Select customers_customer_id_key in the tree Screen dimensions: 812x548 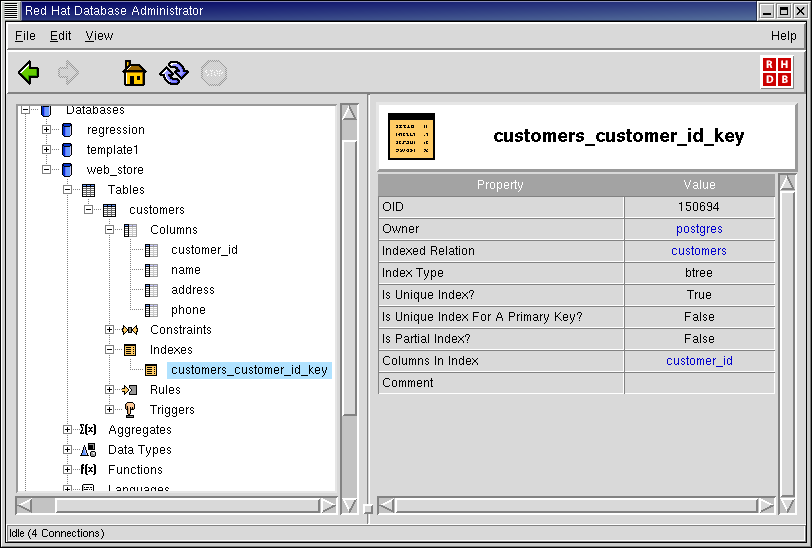coord(249,370)
